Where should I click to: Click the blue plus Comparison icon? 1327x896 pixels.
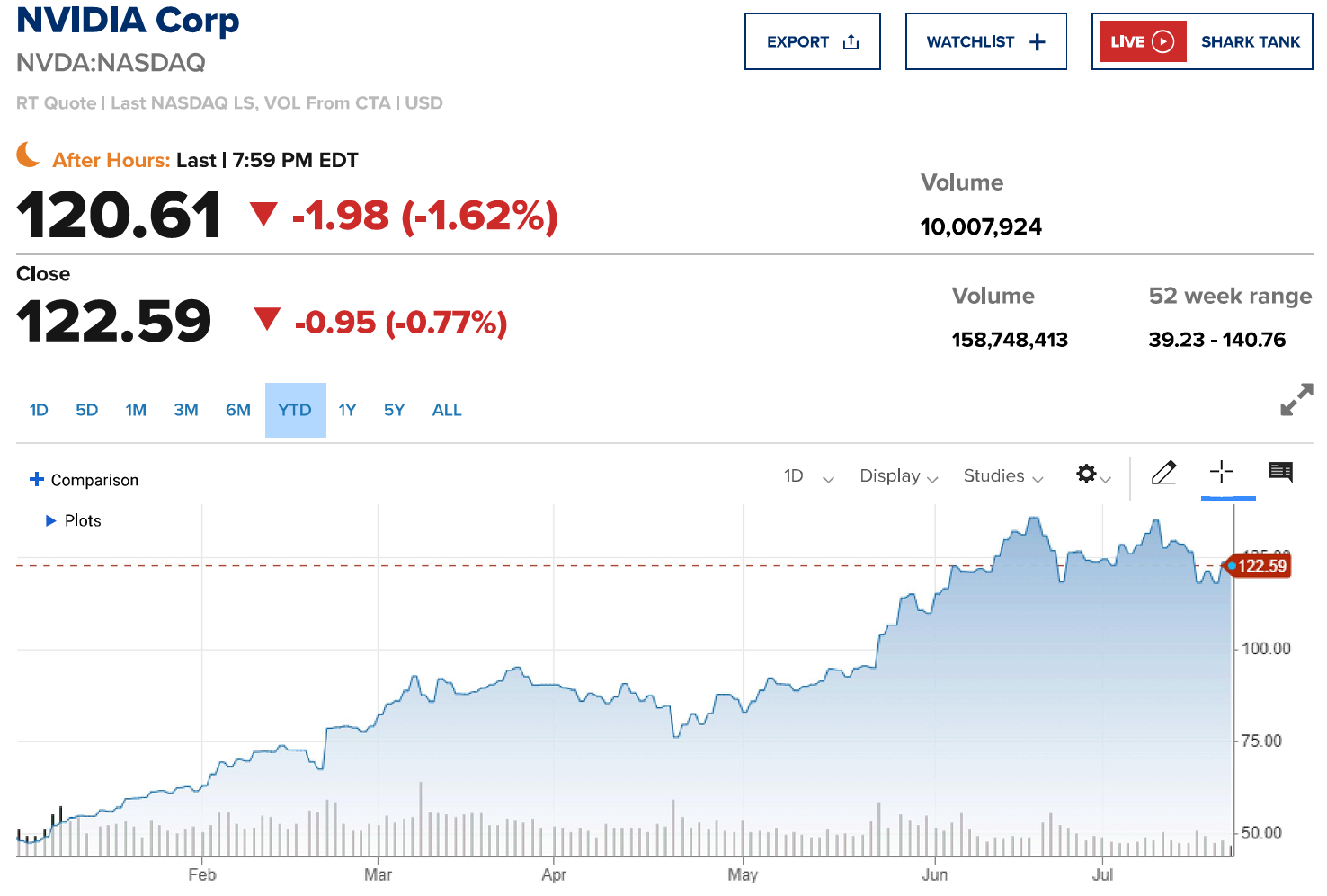tap(37, 479)
